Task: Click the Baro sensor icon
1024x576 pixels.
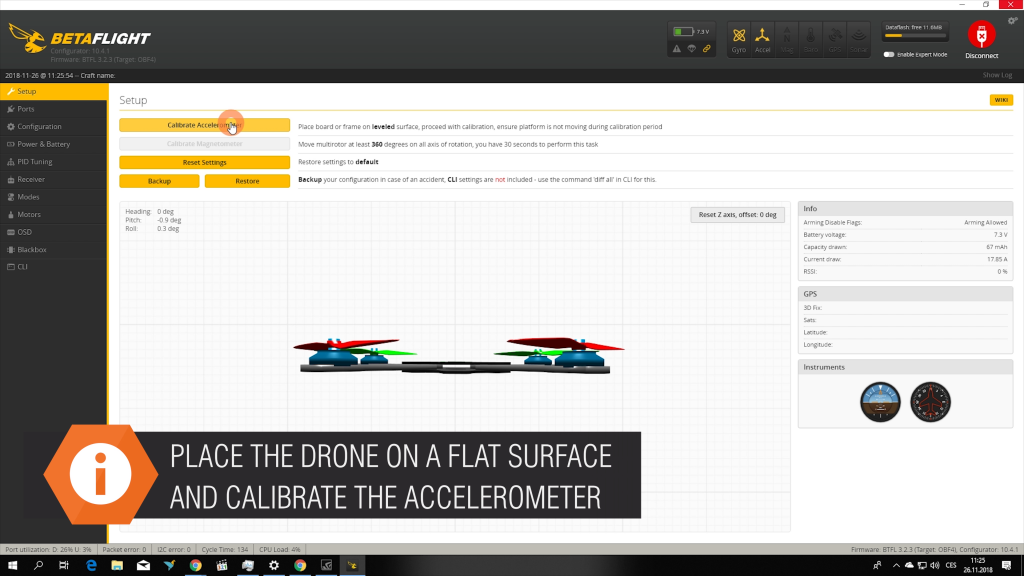Action: click(x=810, y=40)
